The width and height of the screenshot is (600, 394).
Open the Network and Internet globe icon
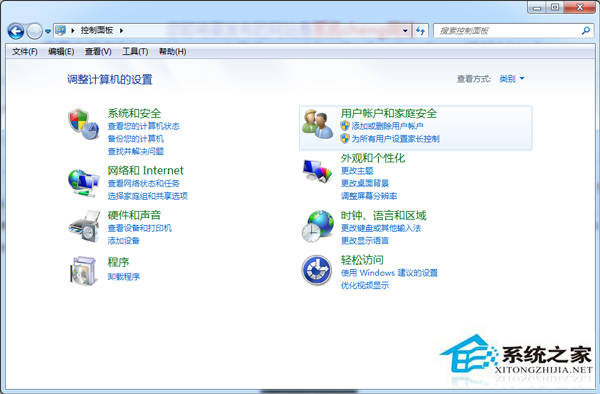point(84,183)
